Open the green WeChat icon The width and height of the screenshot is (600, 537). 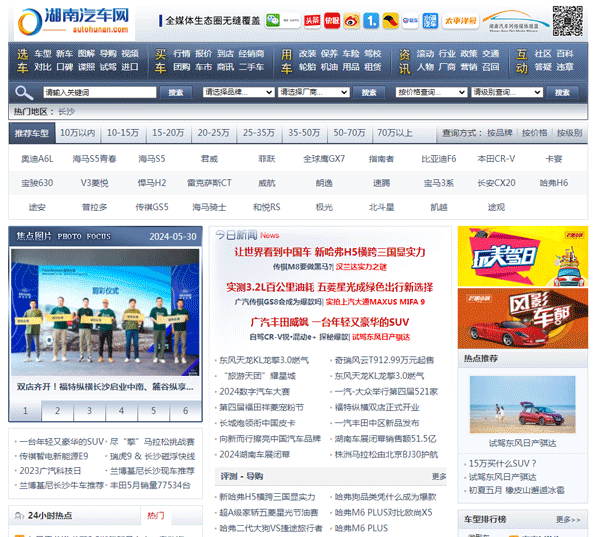tap(273, 20)
